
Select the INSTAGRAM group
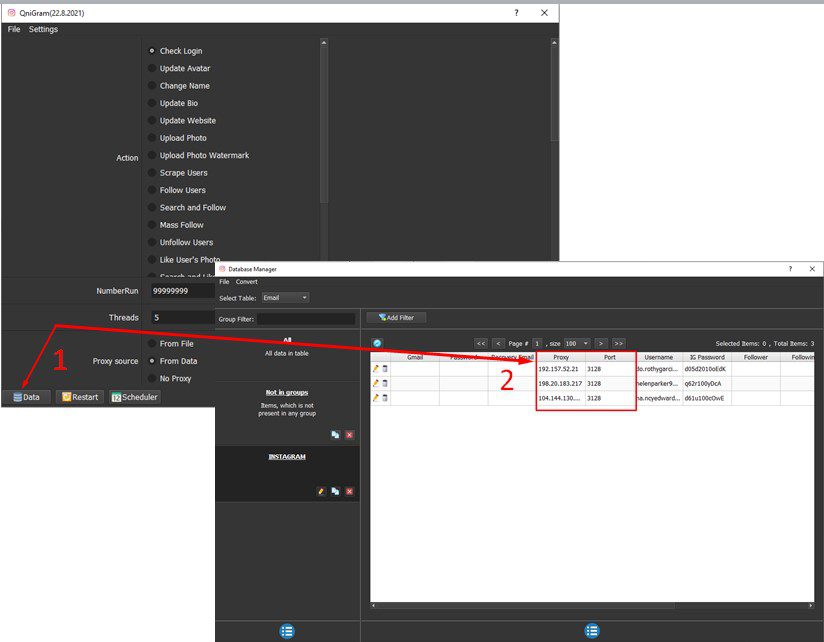point(287,474)
